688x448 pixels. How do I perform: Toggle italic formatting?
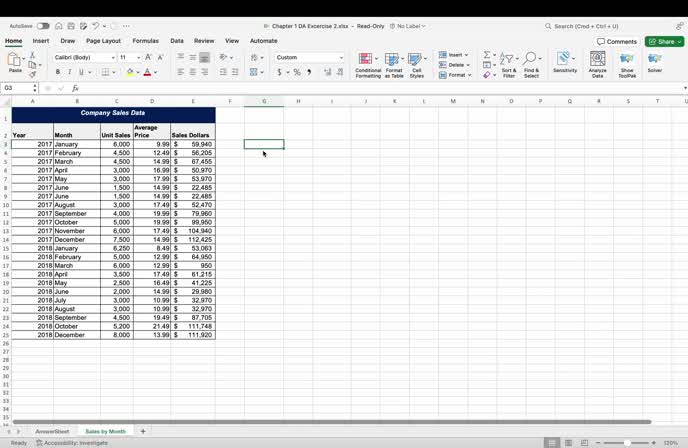(70, 72)
